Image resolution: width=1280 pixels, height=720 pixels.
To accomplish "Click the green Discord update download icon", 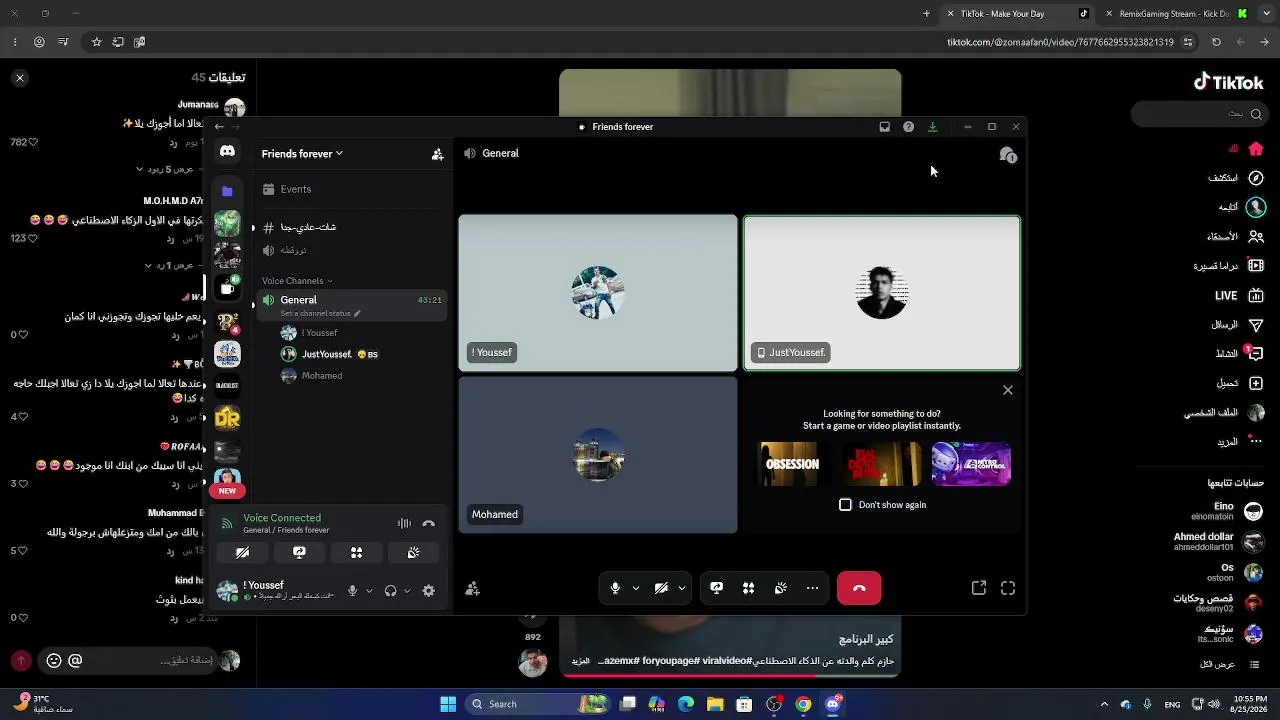I will pos(932,127).
